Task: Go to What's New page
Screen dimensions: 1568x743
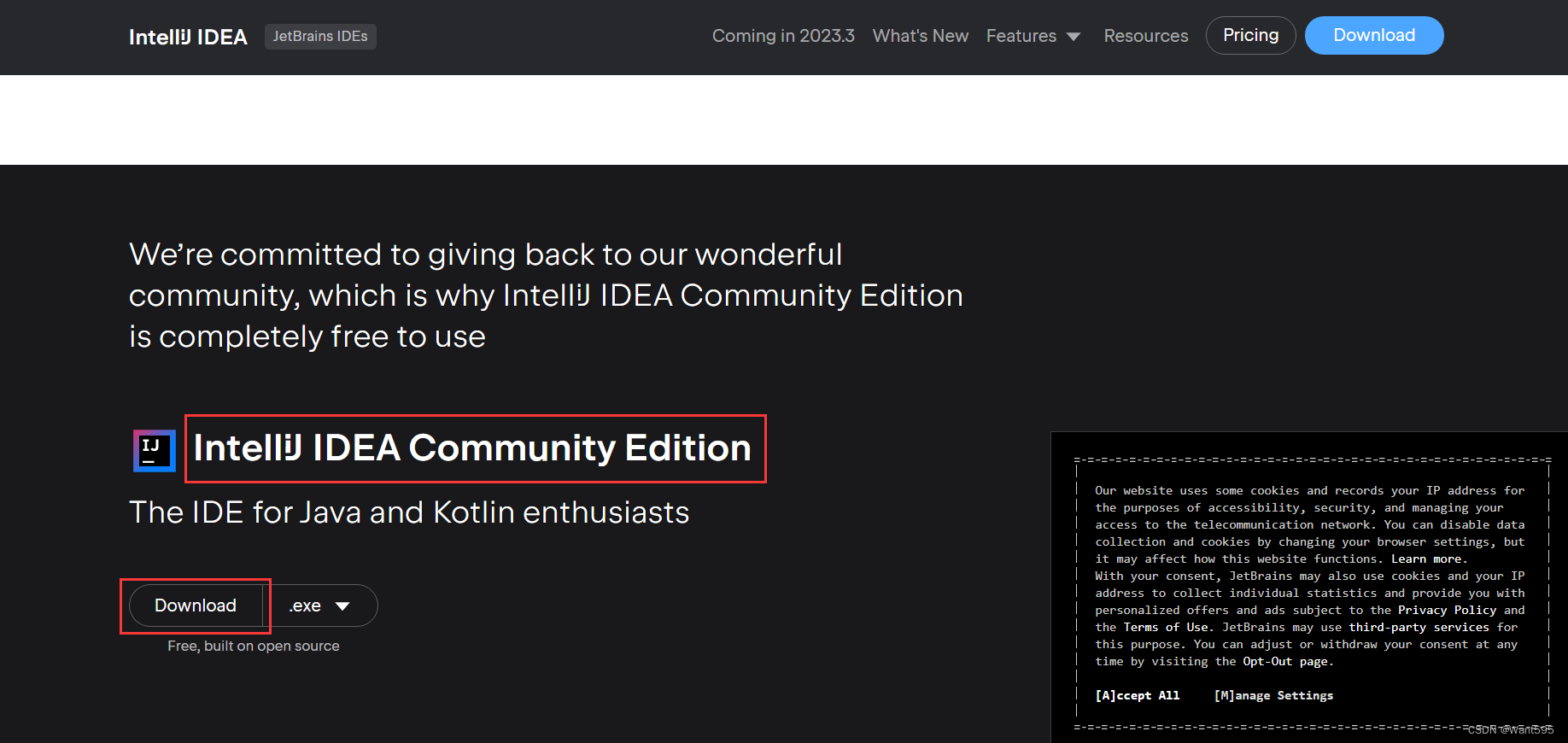Action: (x=921, y=36)
